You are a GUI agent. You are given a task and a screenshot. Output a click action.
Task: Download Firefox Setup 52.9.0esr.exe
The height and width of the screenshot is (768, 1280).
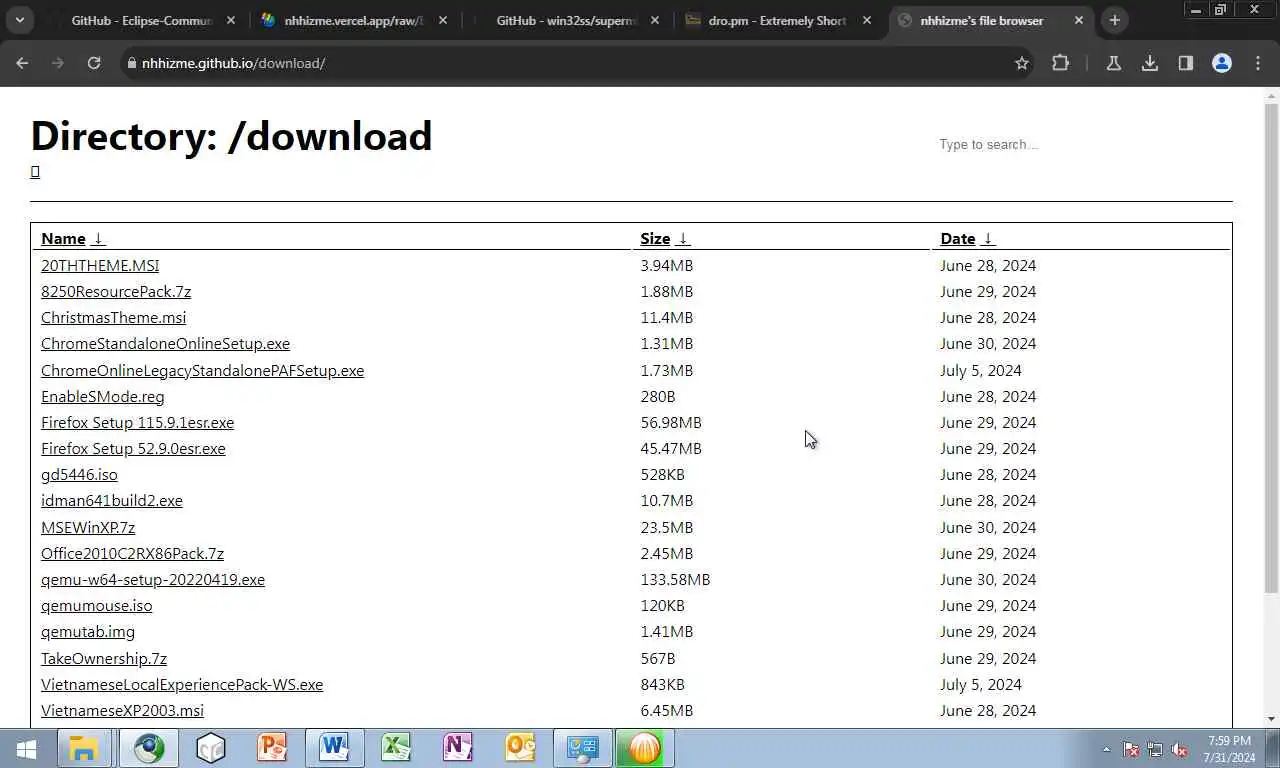click(133, 448)
